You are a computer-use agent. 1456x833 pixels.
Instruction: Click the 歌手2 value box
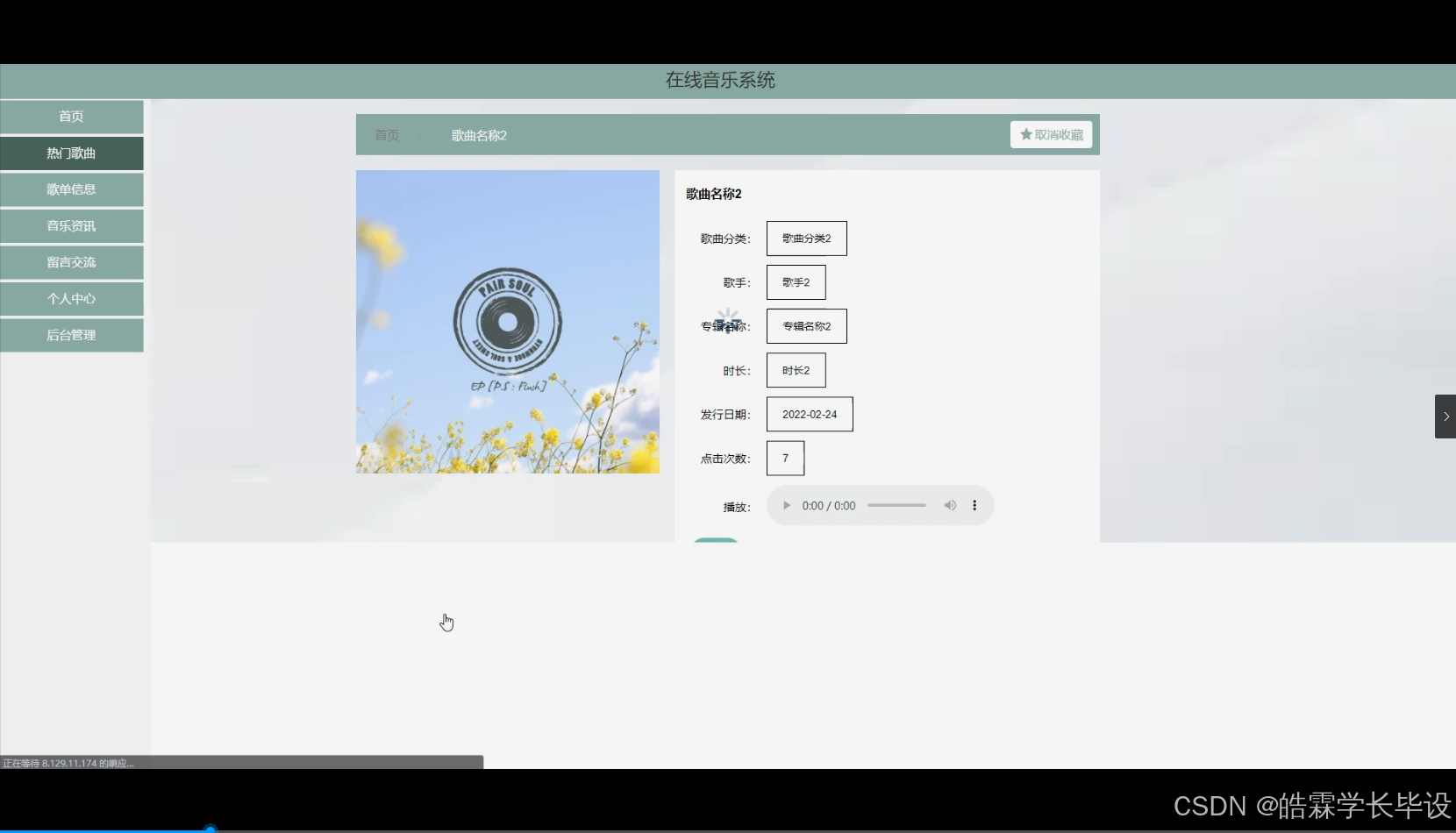796,282
